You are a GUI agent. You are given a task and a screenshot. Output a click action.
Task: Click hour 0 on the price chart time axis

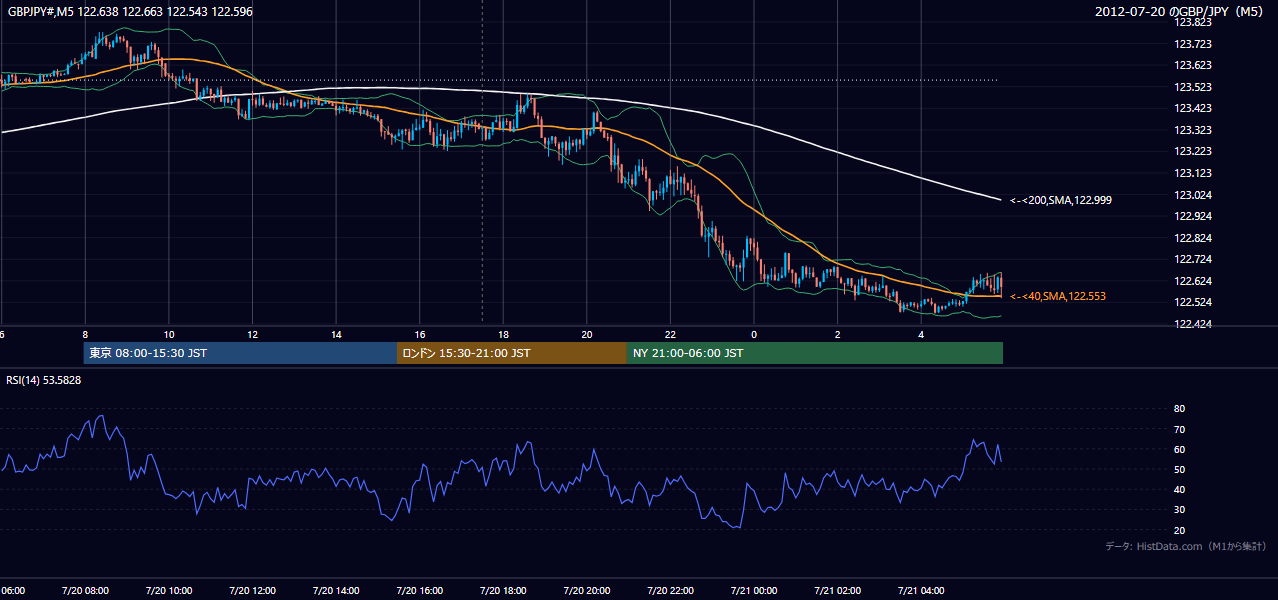pos(754,334)
